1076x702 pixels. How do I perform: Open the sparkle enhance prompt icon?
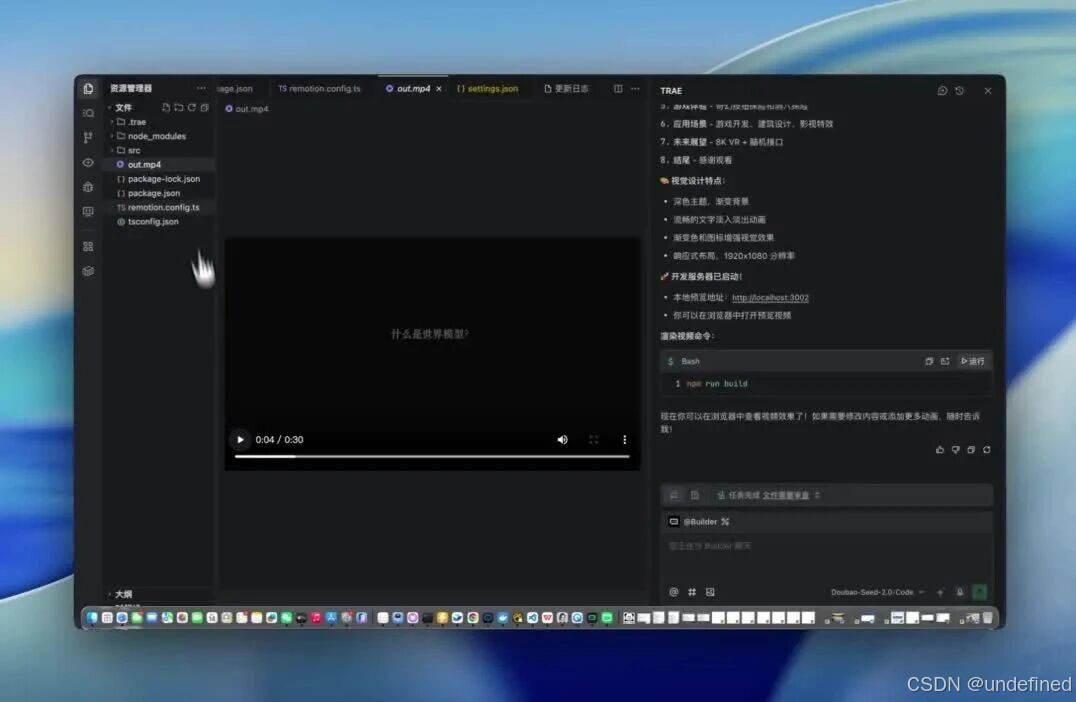(x=940, y=592)
